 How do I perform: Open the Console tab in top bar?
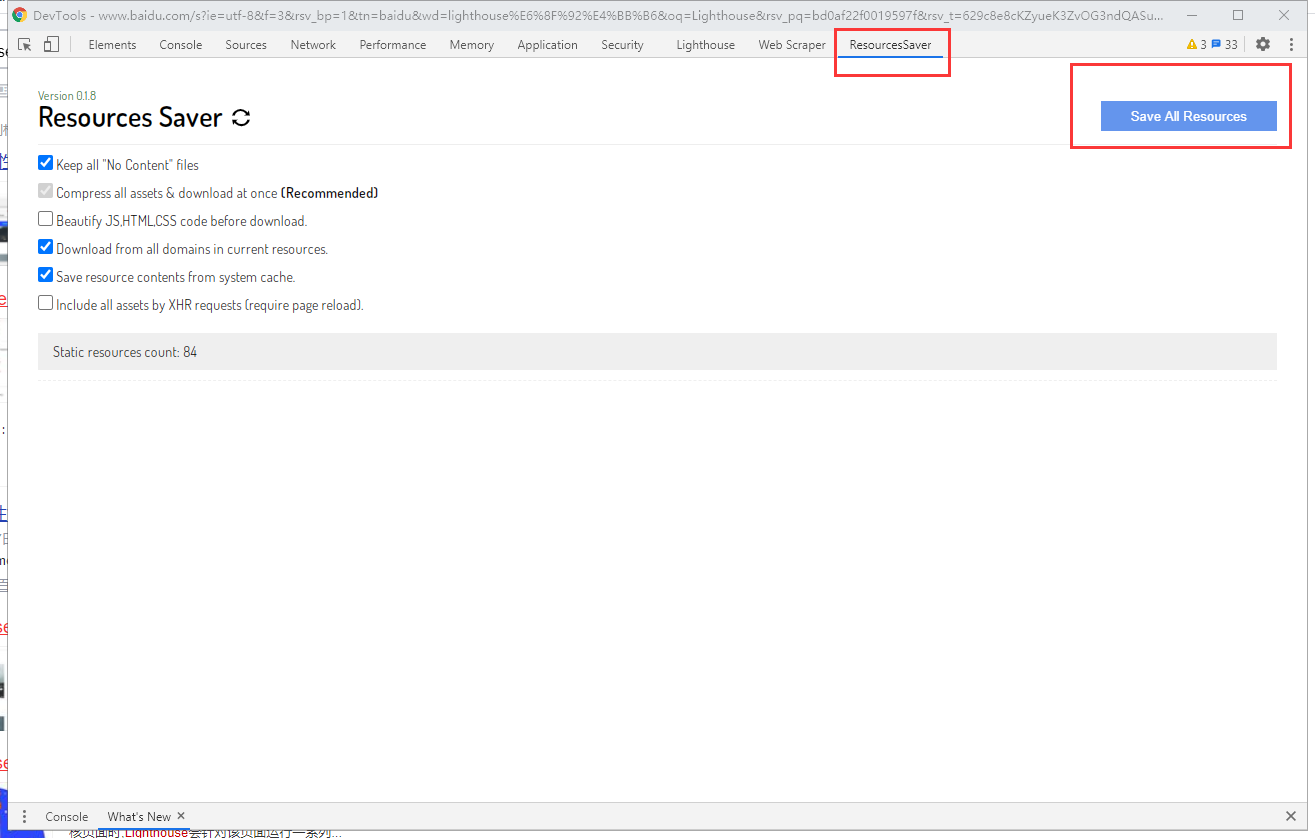coord(181,45)
